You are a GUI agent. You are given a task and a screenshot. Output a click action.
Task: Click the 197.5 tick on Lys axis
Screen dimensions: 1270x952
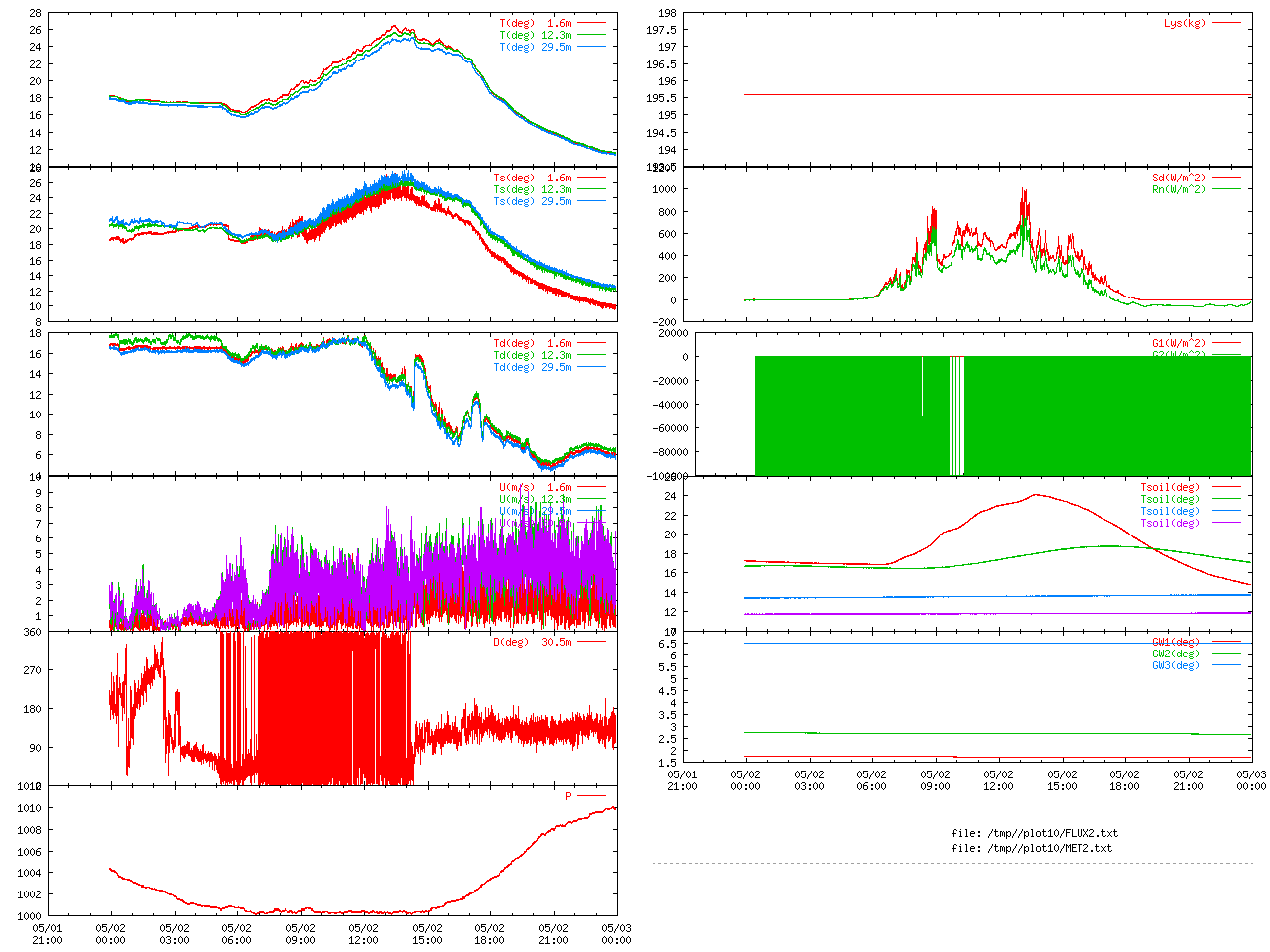(662, 30)
